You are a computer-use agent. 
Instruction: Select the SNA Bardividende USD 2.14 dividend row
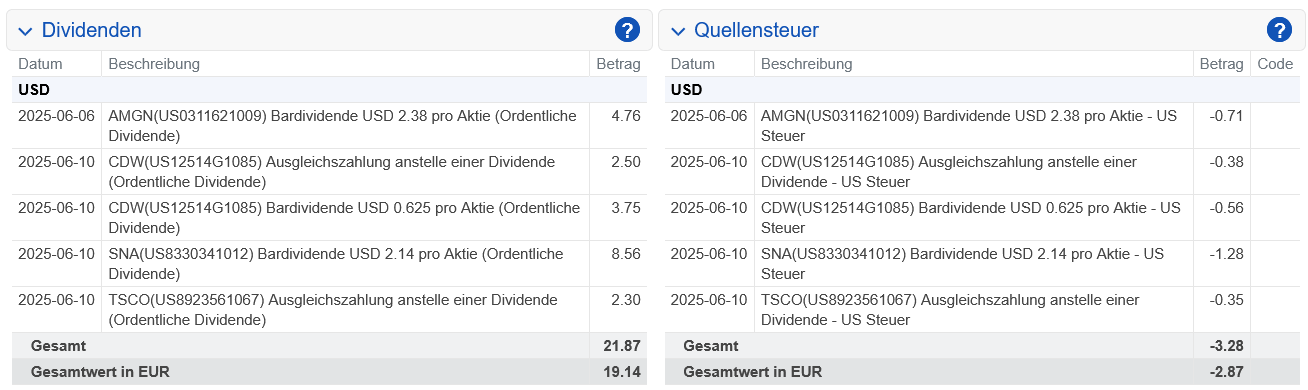coord(329,263)
